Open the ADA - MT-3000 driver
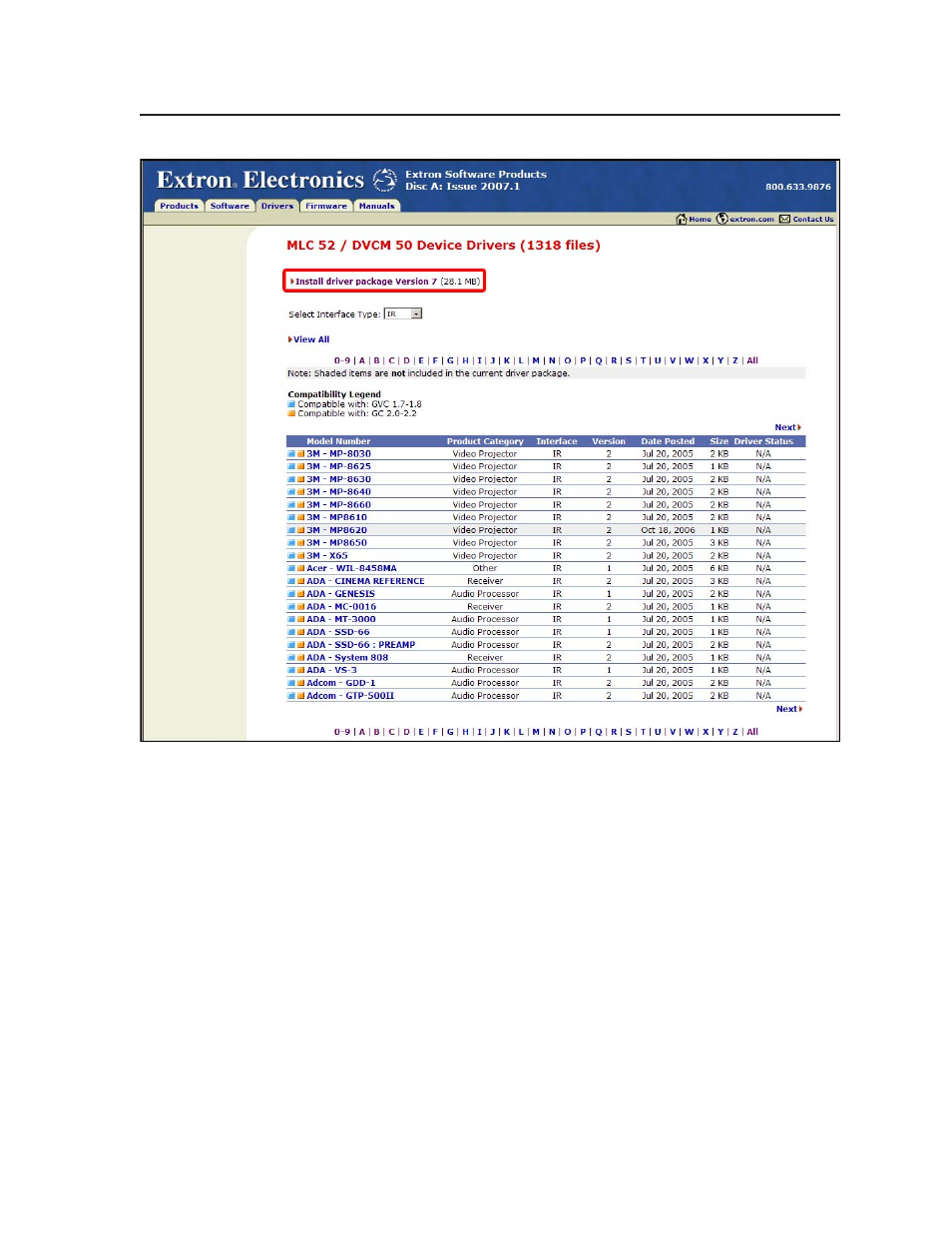Viewport: 952px width, 1233px height. 341,619
